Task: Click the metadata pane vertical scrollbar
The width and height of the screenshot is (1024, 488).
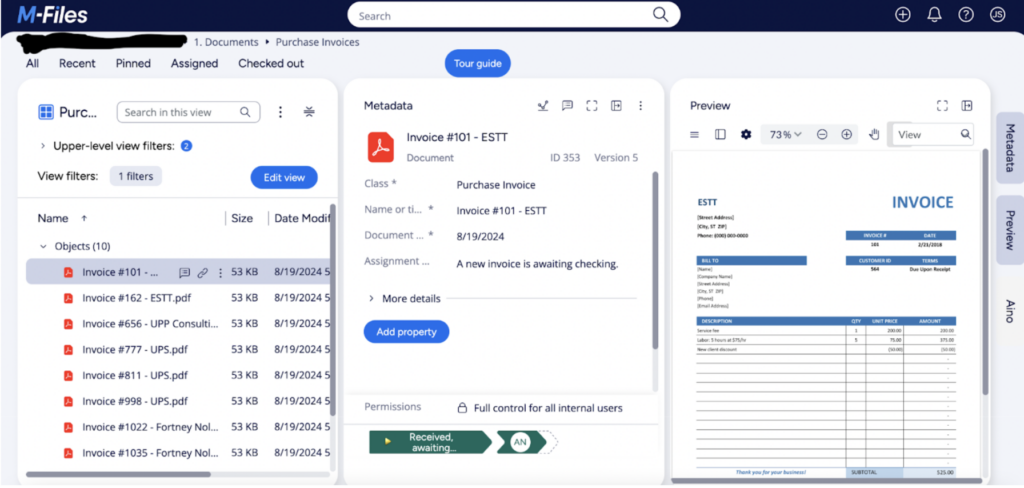Action: click(x=656, y=260)
